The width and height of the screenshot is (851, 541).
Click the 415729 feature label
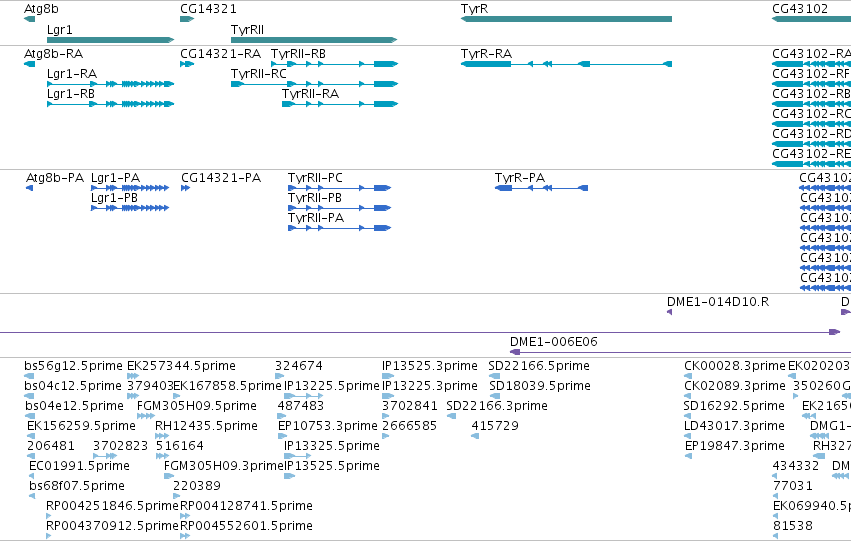point(495,426)
